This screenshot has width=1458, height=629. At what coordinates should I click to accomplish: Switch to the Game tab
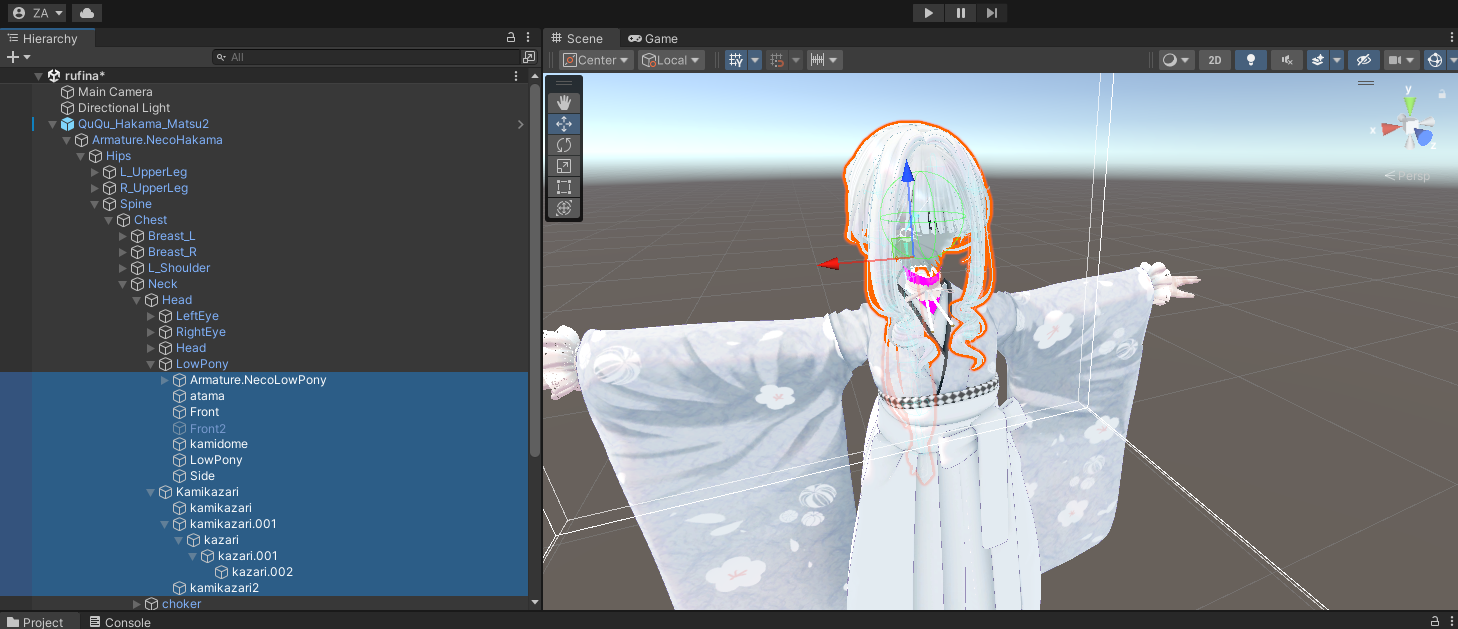tap(653, 38)
